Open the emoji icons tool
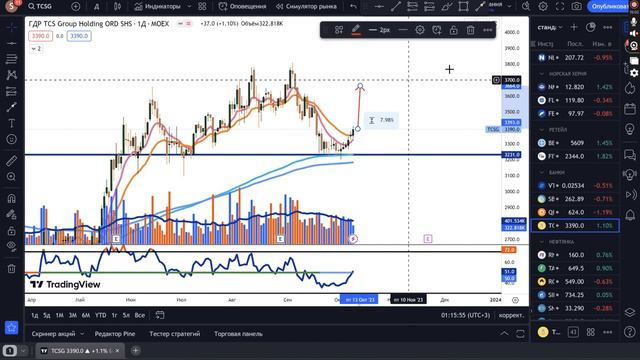 [x=11, y=140]
